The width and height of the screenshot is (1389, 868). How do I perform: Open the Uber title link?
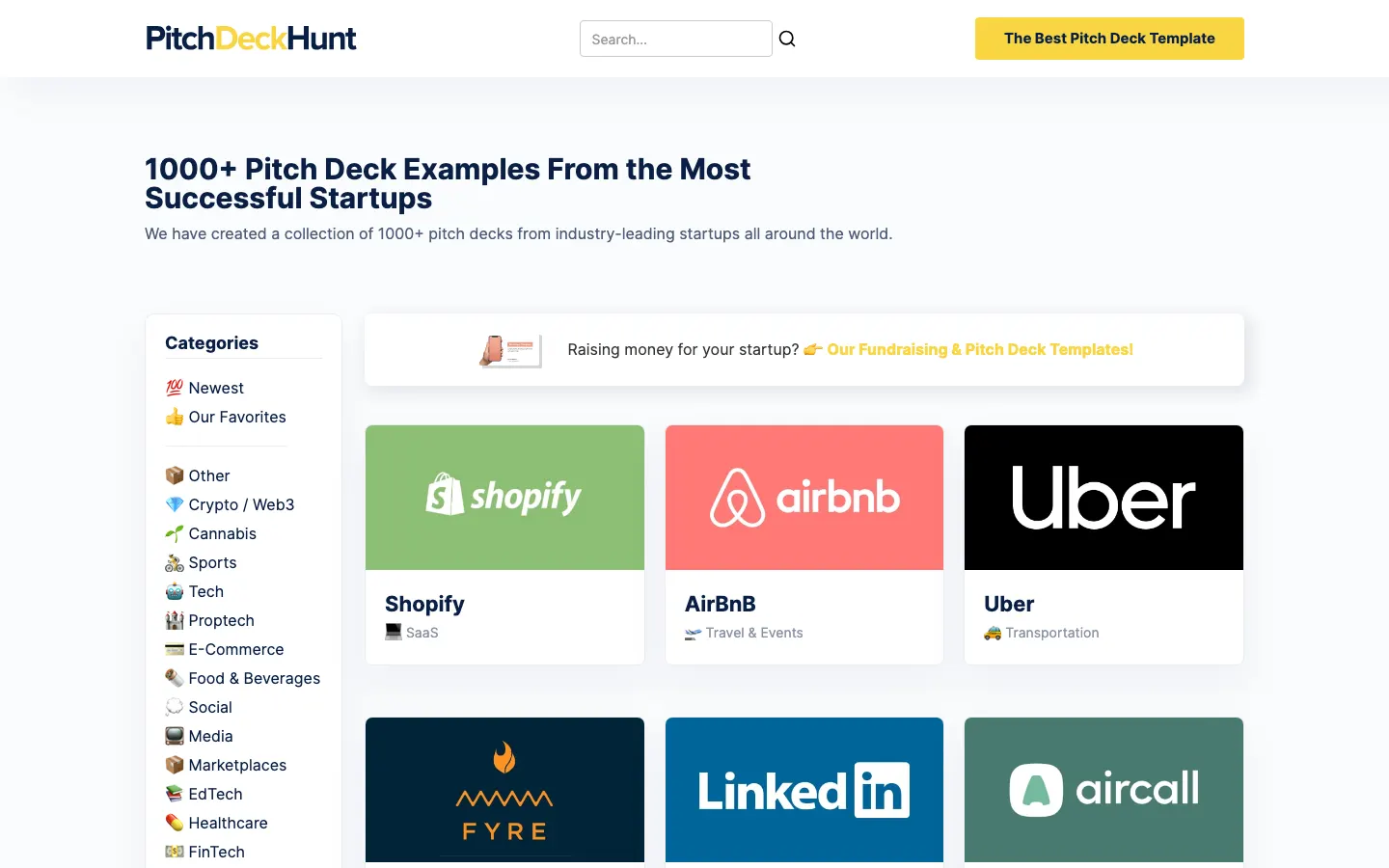pos(1009,604)
